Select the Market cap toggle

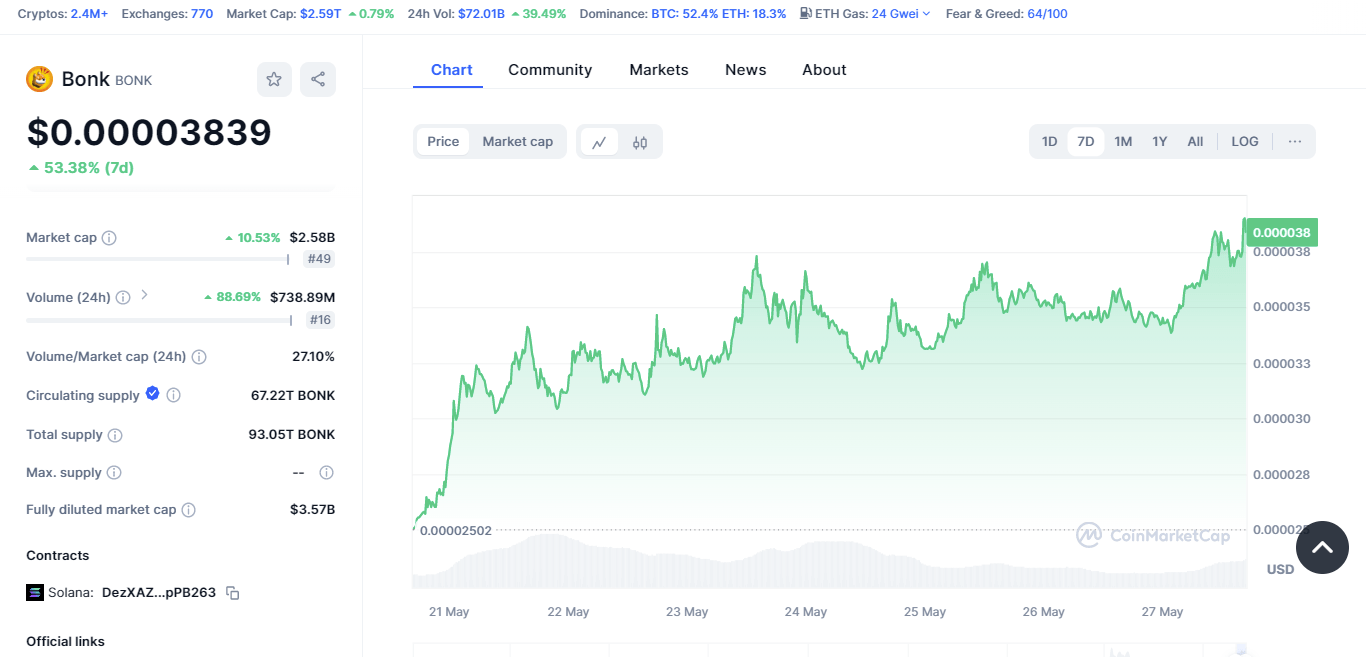[518, 141]
